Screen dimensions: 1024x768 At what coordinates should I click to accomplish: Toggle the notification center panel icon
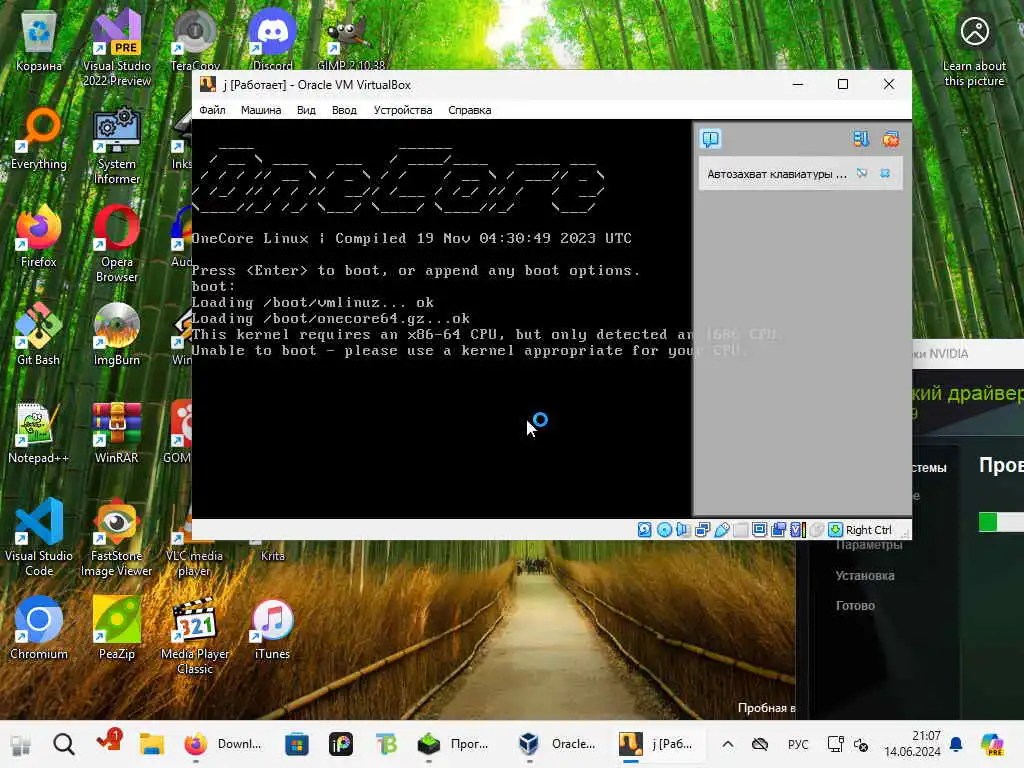pyautogui.click(x=711, y=138)
